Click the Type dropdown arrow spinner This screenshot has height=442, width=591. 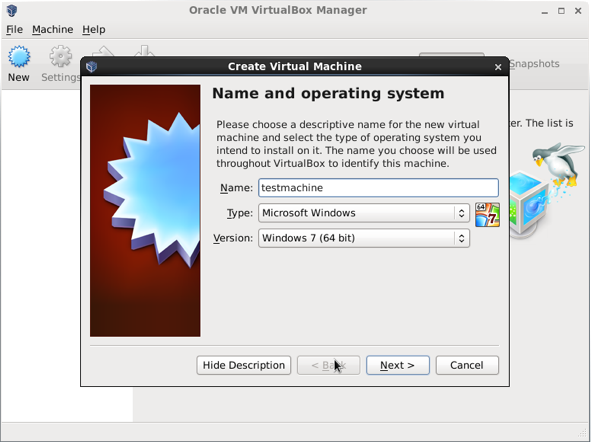pyautogui.click(x=461, y=213)
